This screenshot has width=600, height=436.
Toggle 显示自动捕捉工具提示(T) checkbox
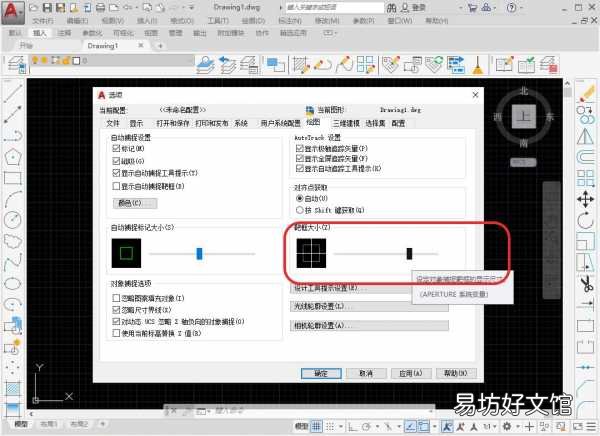[x=116, y=173]
